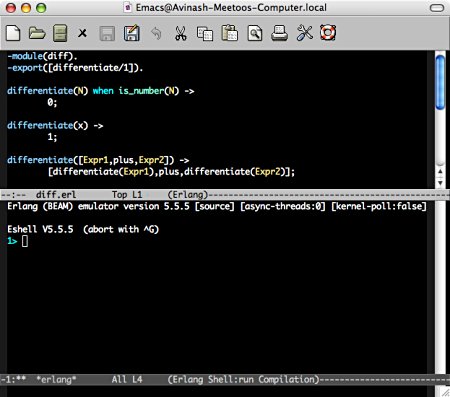Open help with the lifebuoy icon
This screenshot has width=450, height=397.
tap(328, 33)
